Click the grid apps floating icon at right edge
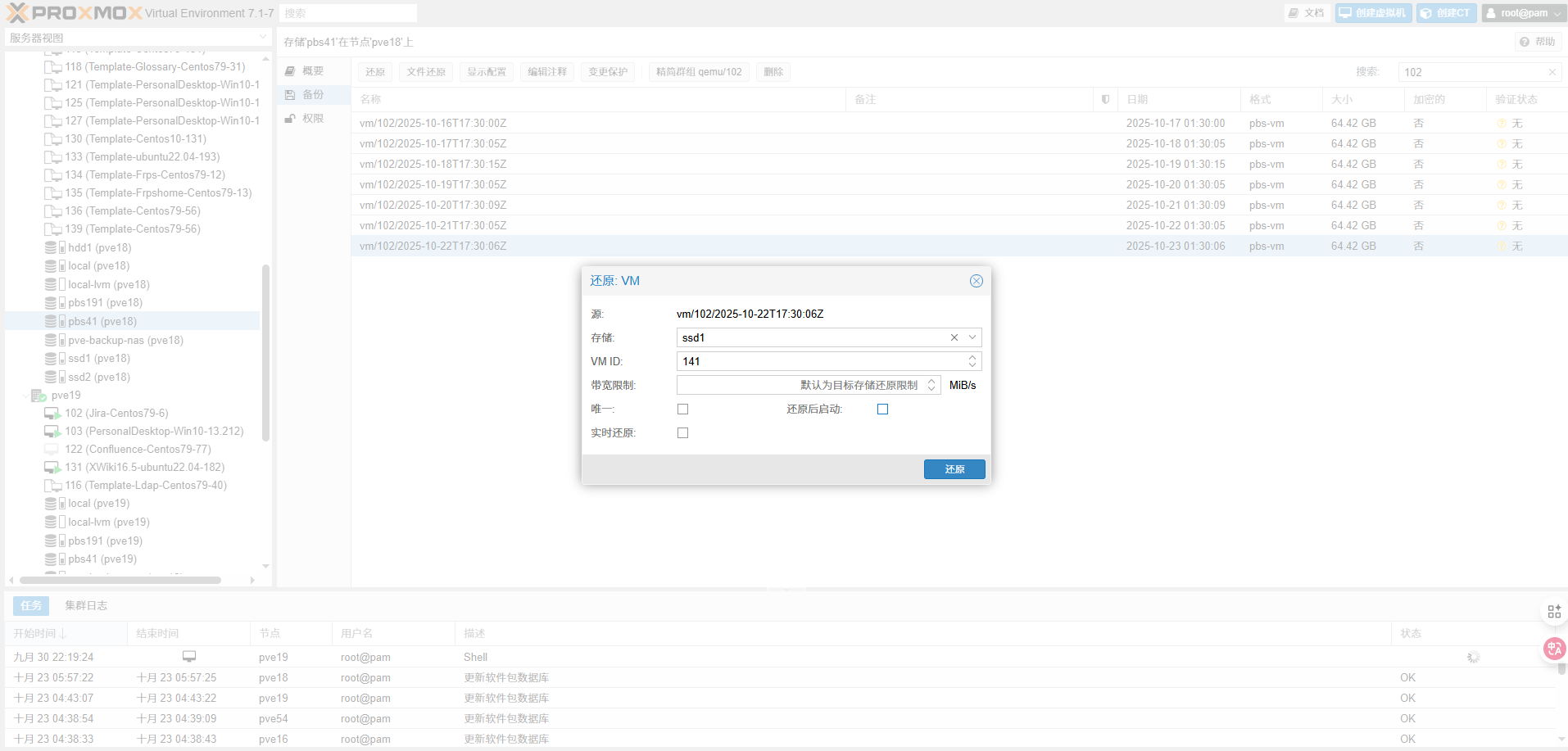This screenshot has width=1568, height=751. click(x=1553, y=611)
